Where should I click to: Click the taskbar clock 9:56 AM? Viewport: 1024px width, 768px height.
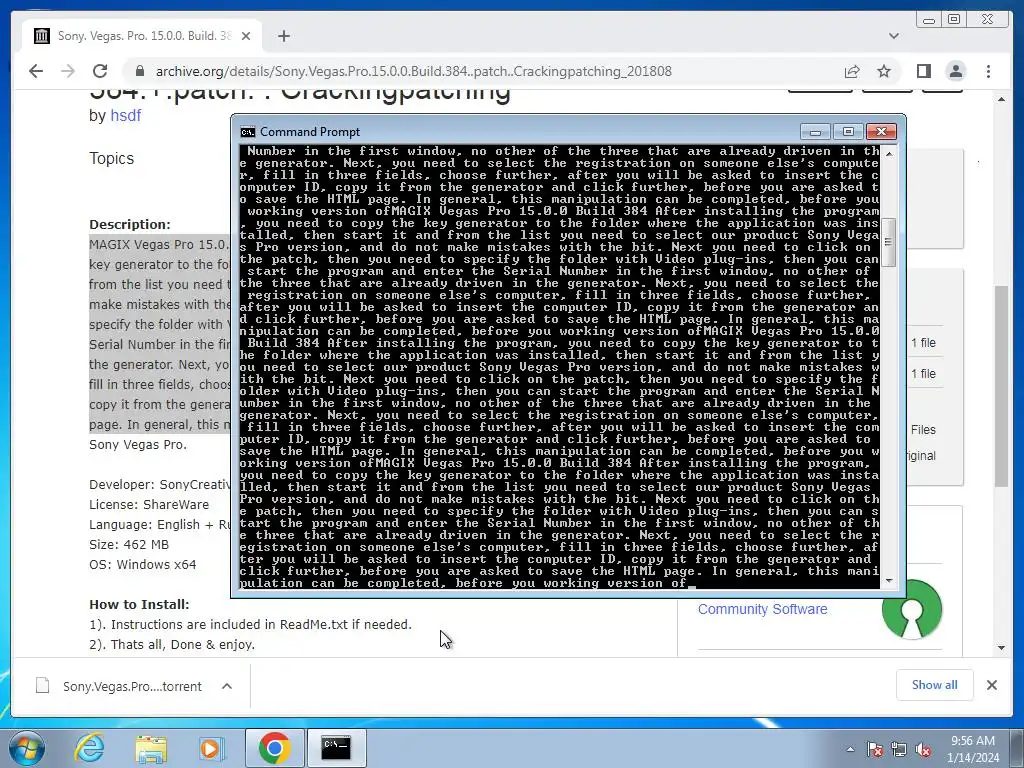tap(972, 741)
